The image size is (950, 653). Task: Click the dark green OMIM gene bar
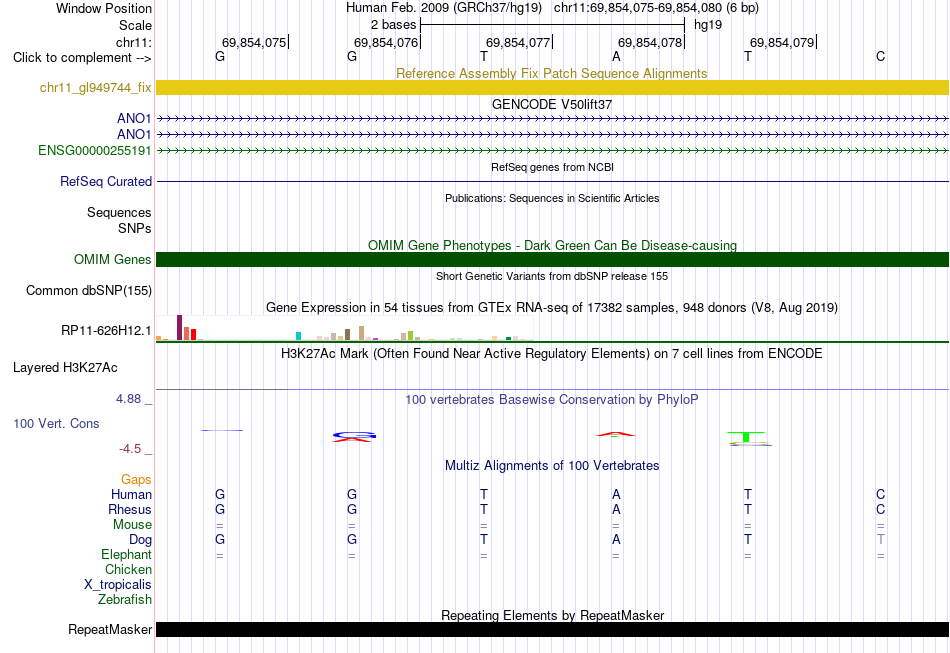coord(552,259)
